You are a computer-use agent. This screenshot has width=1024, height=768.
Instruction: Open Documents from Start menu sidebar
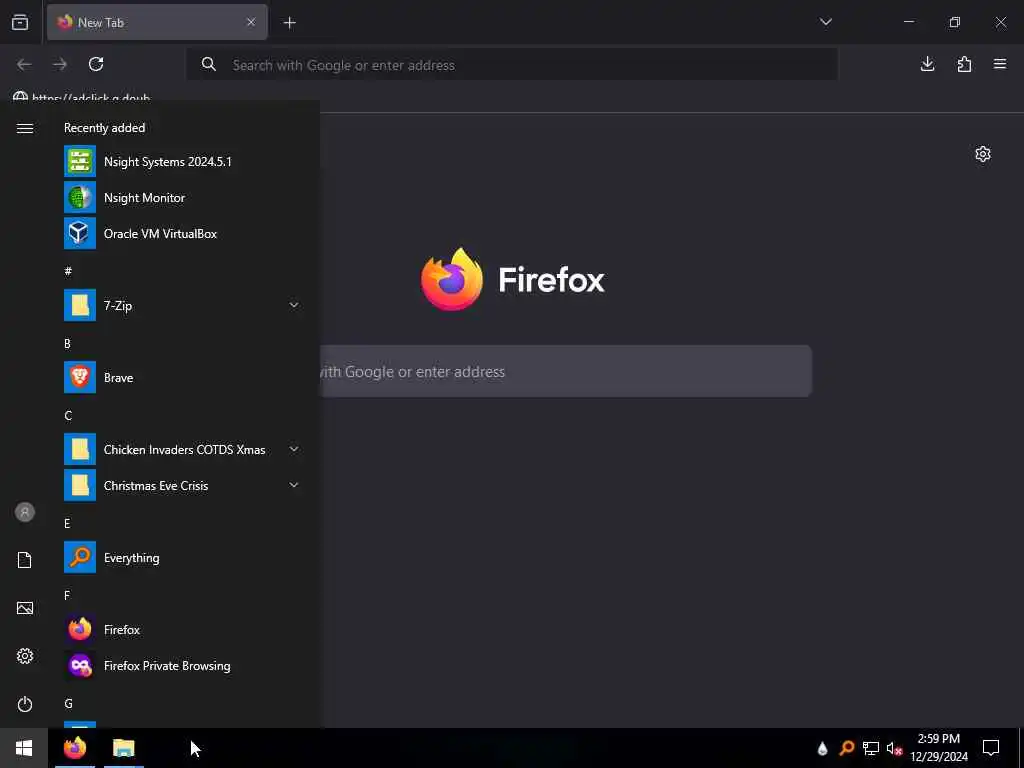(x=25, y=560)
